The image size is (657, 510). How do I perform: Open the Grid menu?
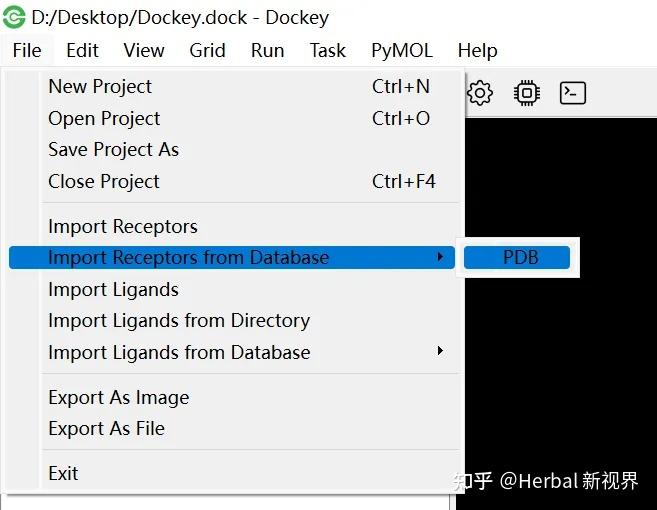point(207,50)
